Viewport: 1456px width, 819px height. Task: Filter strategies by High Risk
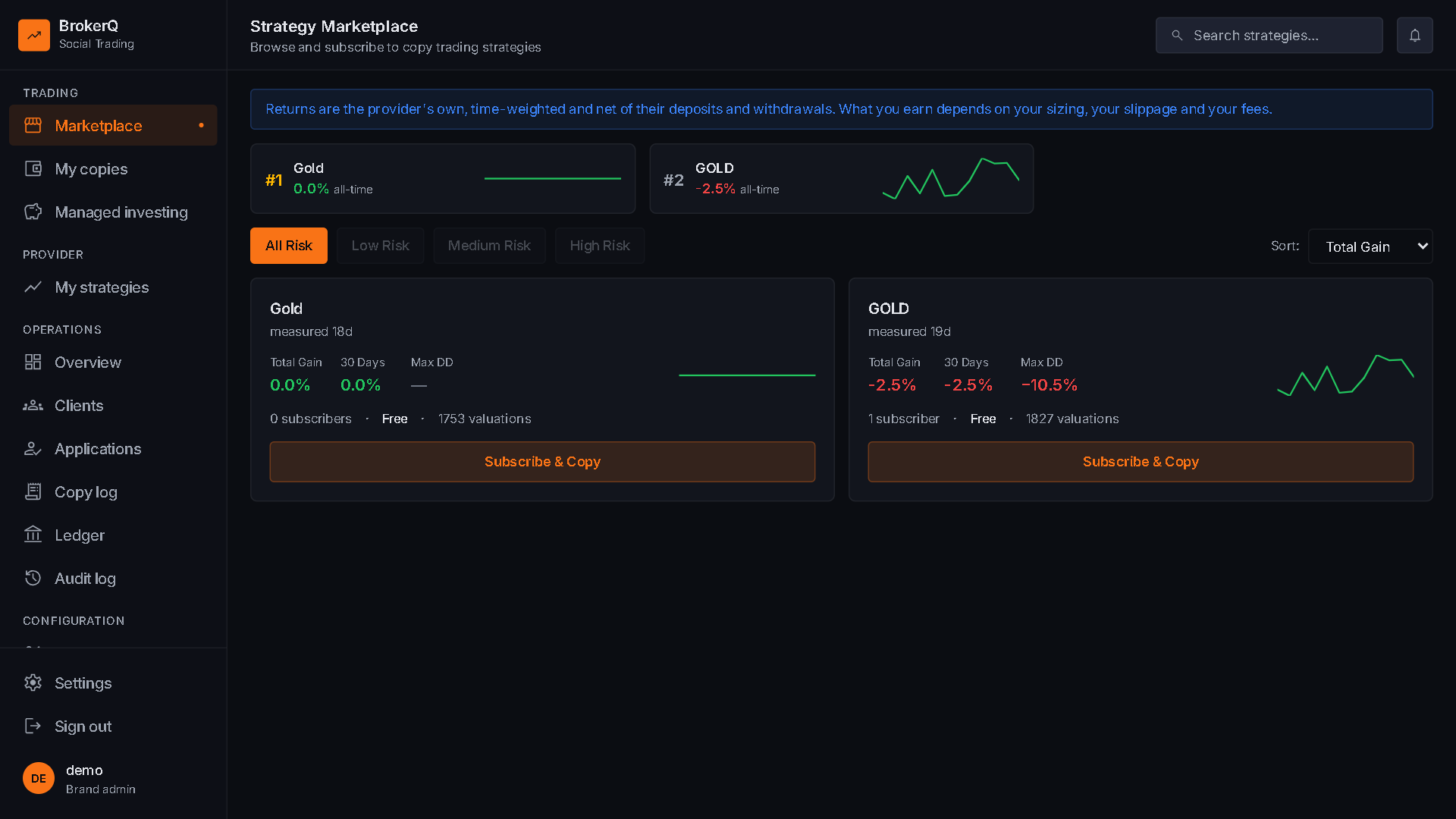(600, 246)
